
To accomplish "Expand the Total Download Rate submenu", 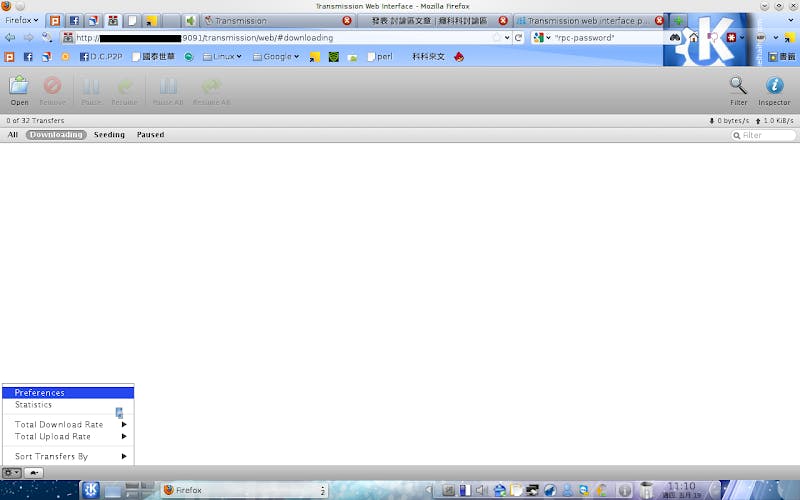I will (x=68, y=425).
